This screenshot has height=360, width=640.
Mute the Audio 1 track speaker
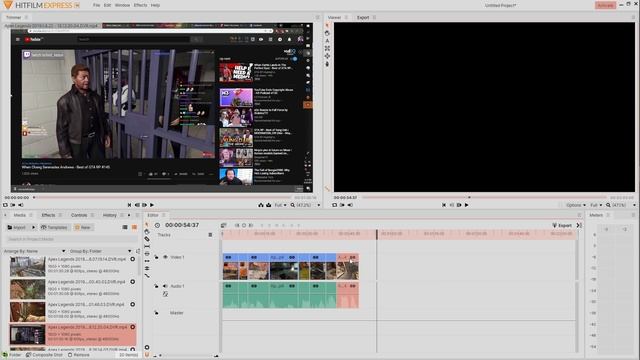(x=165, y=286)
